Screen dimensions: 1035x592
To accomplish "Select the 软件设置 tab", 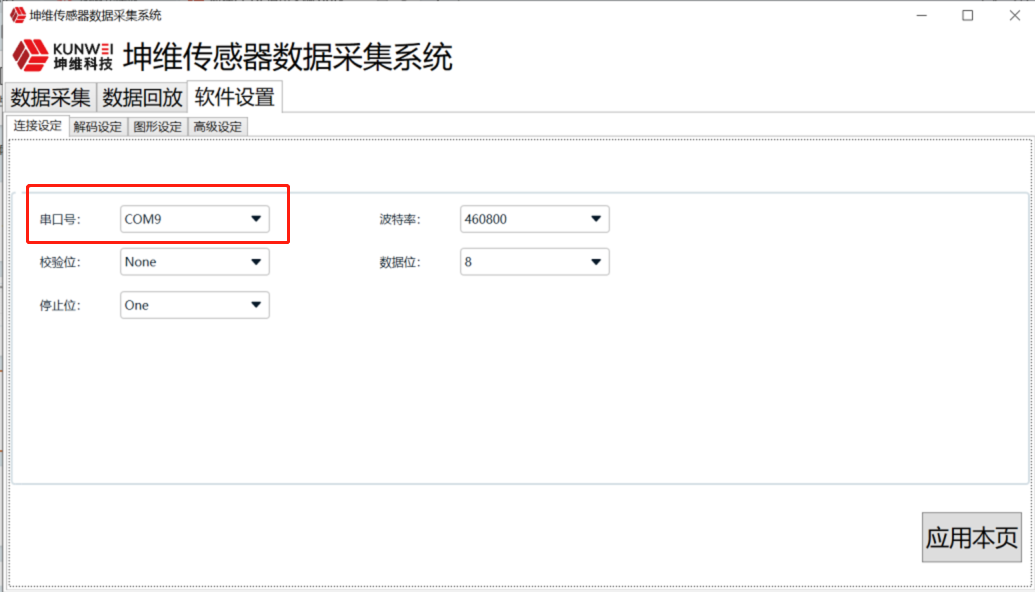I will coord(234,97).
